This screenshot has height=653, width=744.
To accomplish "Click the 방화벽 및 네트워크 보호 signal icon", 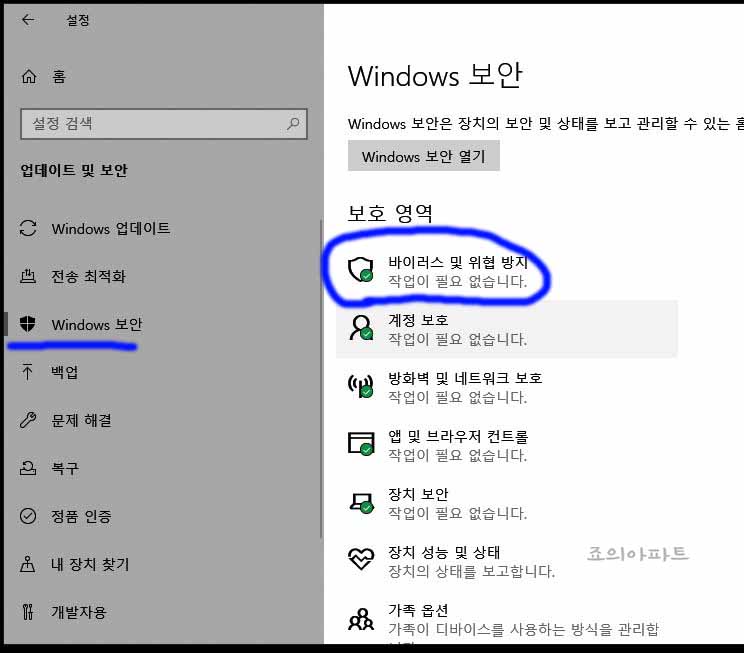I will click(361, 386).
